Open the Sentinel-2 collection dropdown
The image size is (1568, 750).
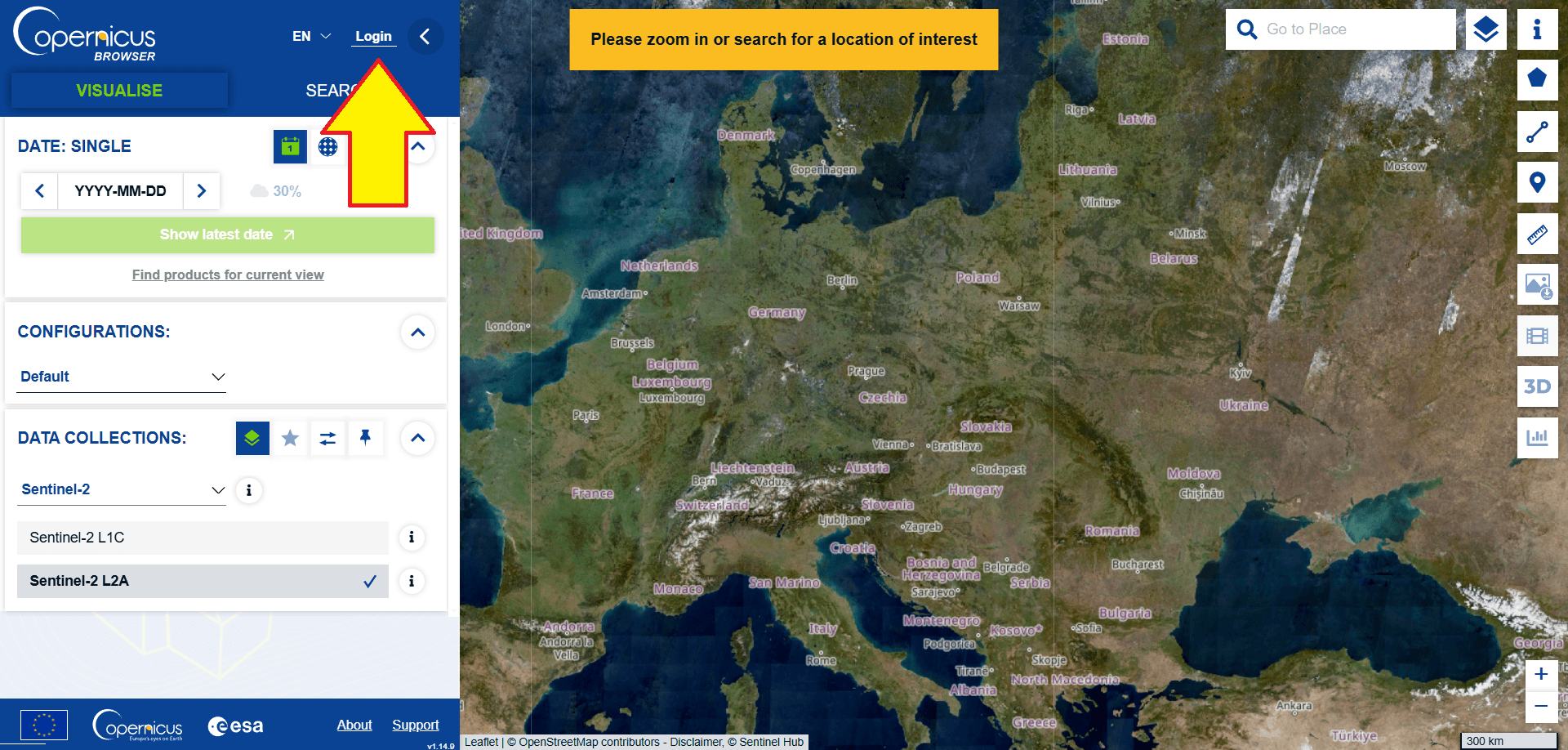tap(121, 489)
